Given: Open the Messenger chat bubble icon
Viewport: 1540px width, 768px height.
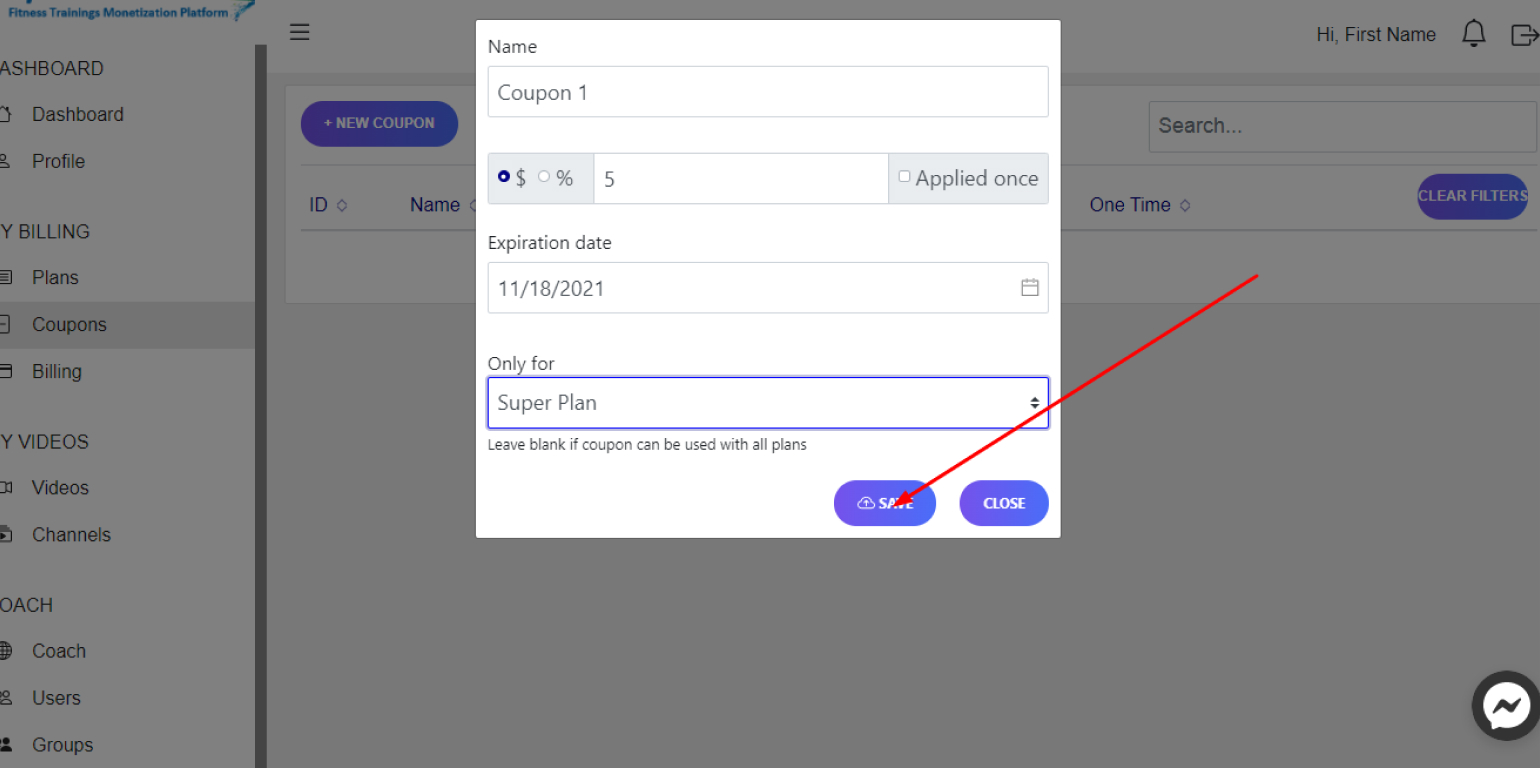Looking at the screenshot, I should coord(1507,706).
